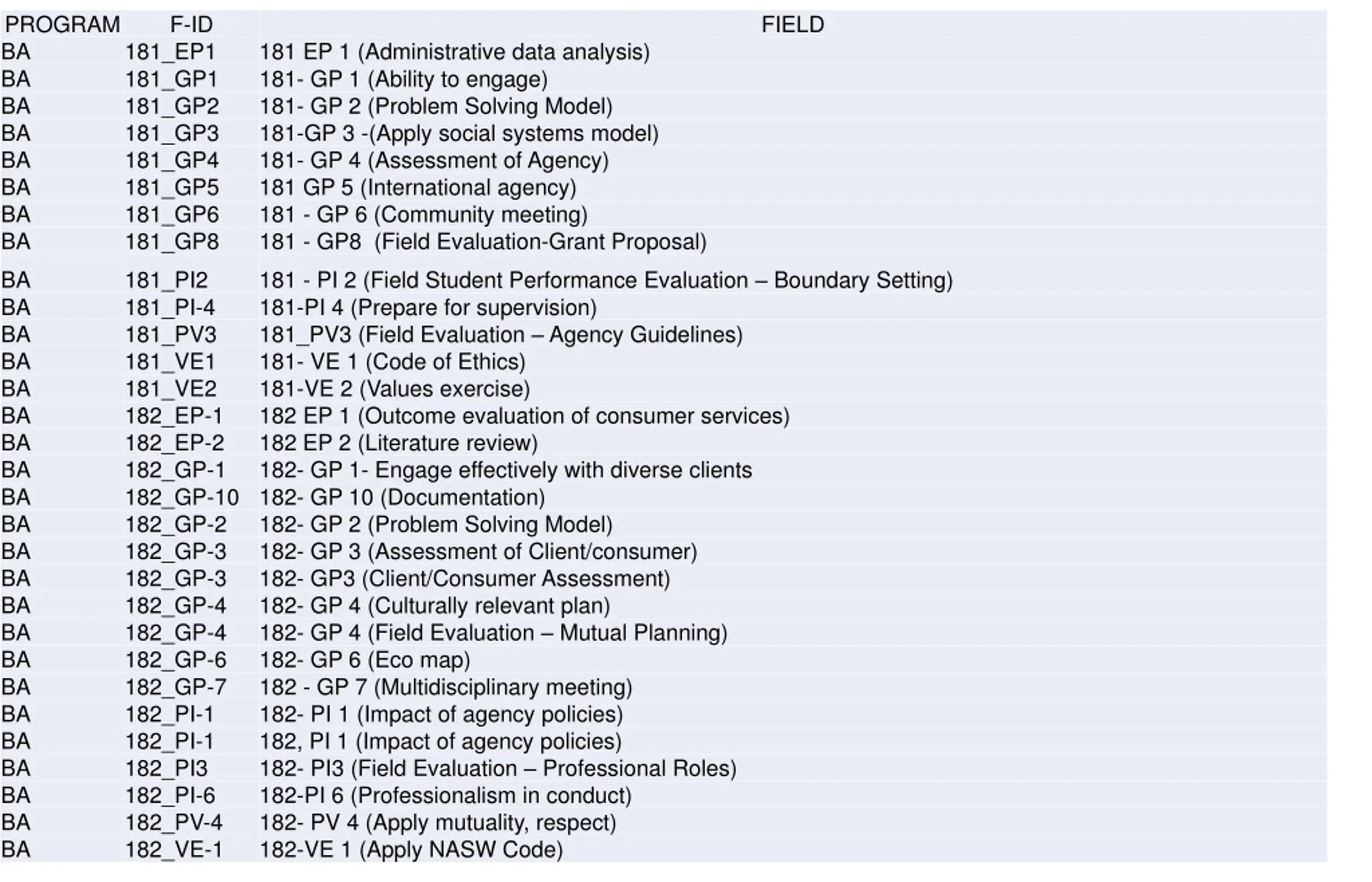Image resolution: width=1372 pixels, height=882 pixels.
Task: Click the Field Evaluation-Grant Proposal field cell
Action: point(483,242)
